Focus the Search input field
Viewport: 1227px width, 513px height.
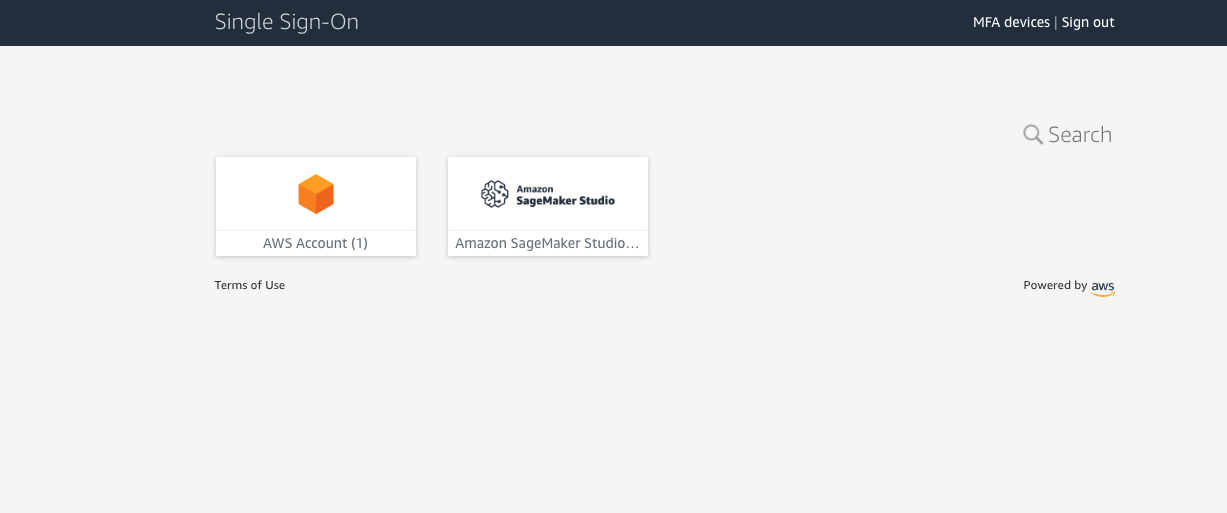[1080, 134]
